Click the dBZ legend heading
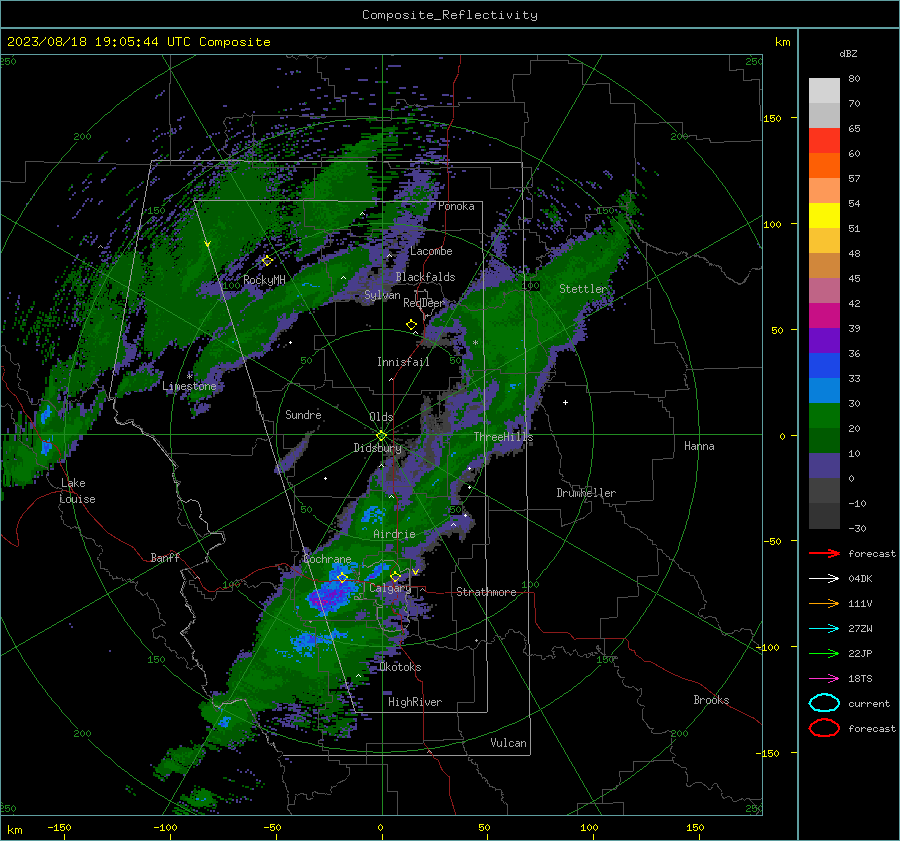Screen dimensions: 900x841 point(848,53)
